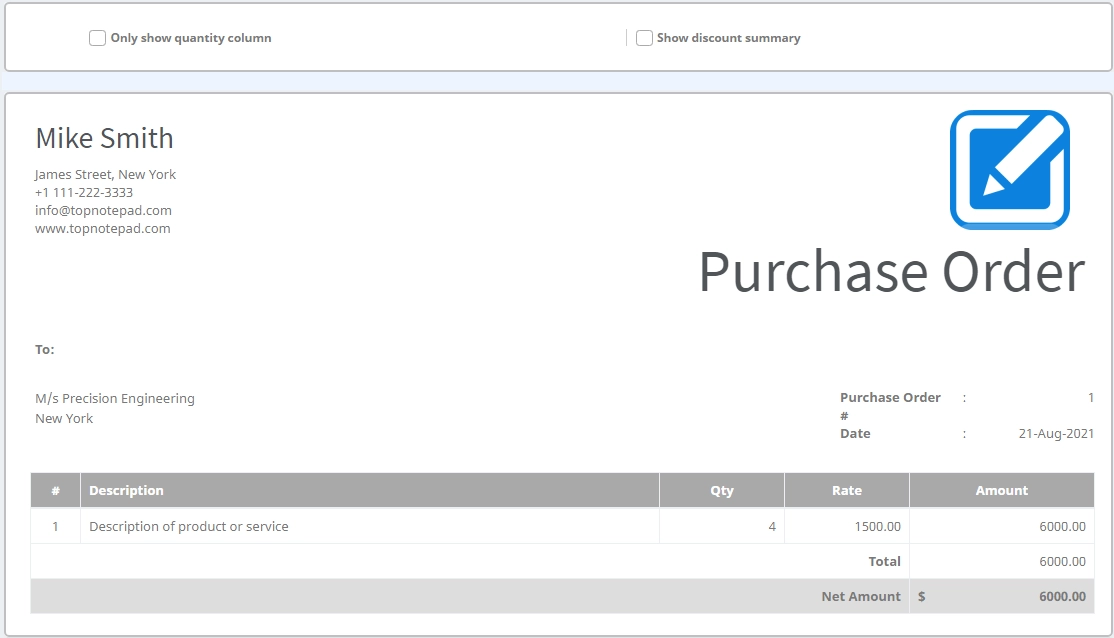Image resolution: width=1114 pixels, height=638 pixels.
Task: Click the bold Net Amount value 6000.00
Action: tap(1062, 597)
